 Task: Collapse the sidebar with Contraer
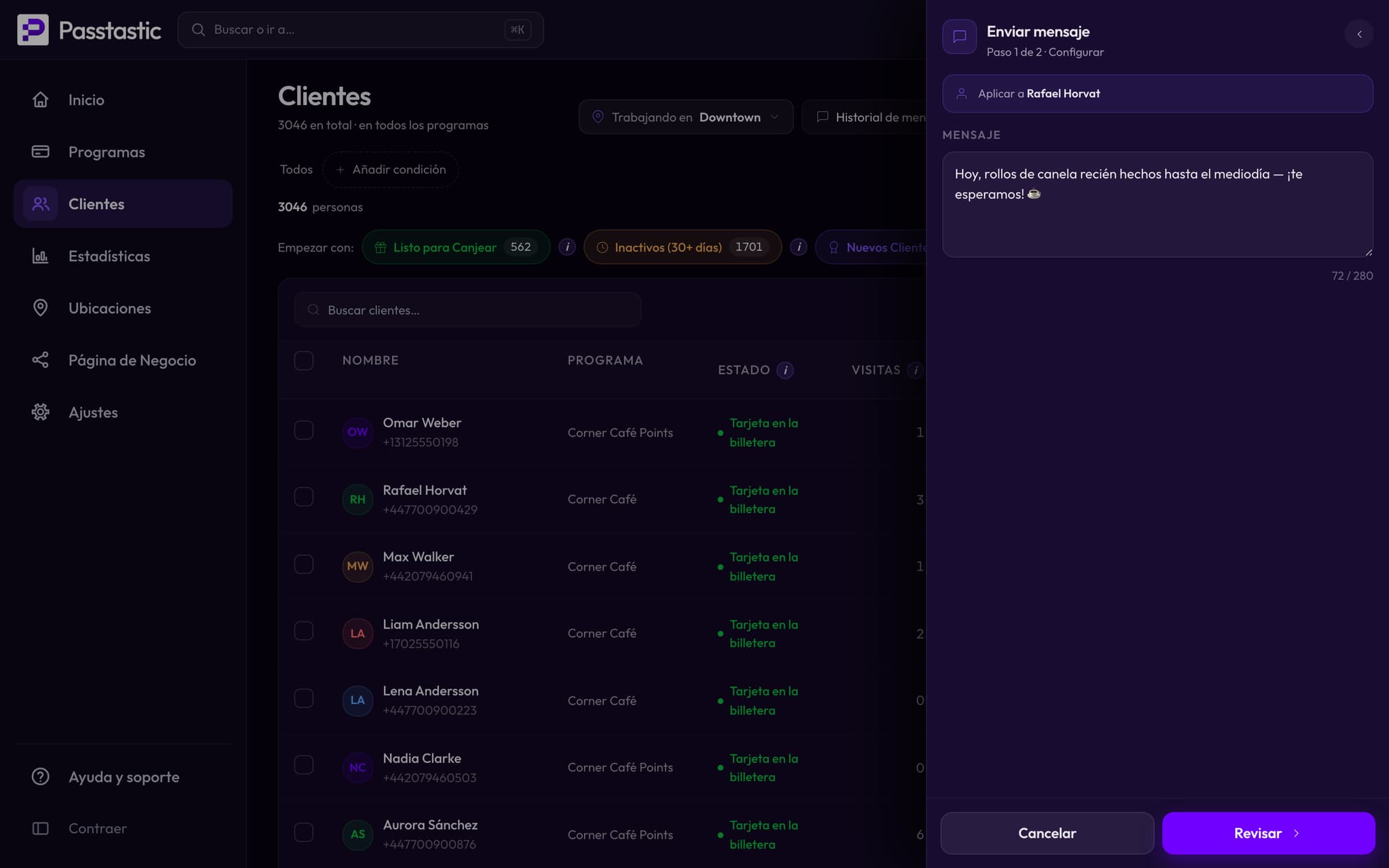[x=79, y=828]
